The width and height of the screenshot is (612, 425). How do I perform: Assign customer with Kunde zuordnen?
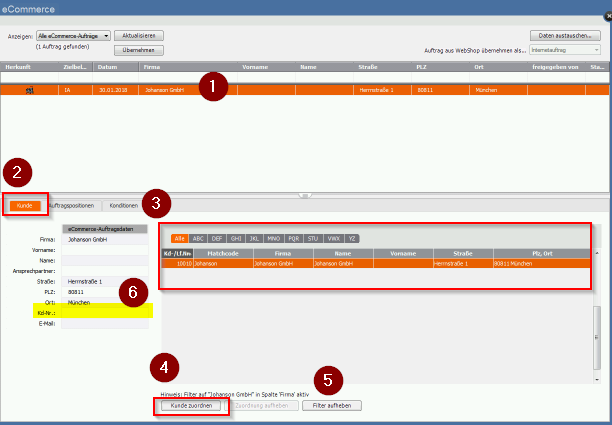pos(191,405)
